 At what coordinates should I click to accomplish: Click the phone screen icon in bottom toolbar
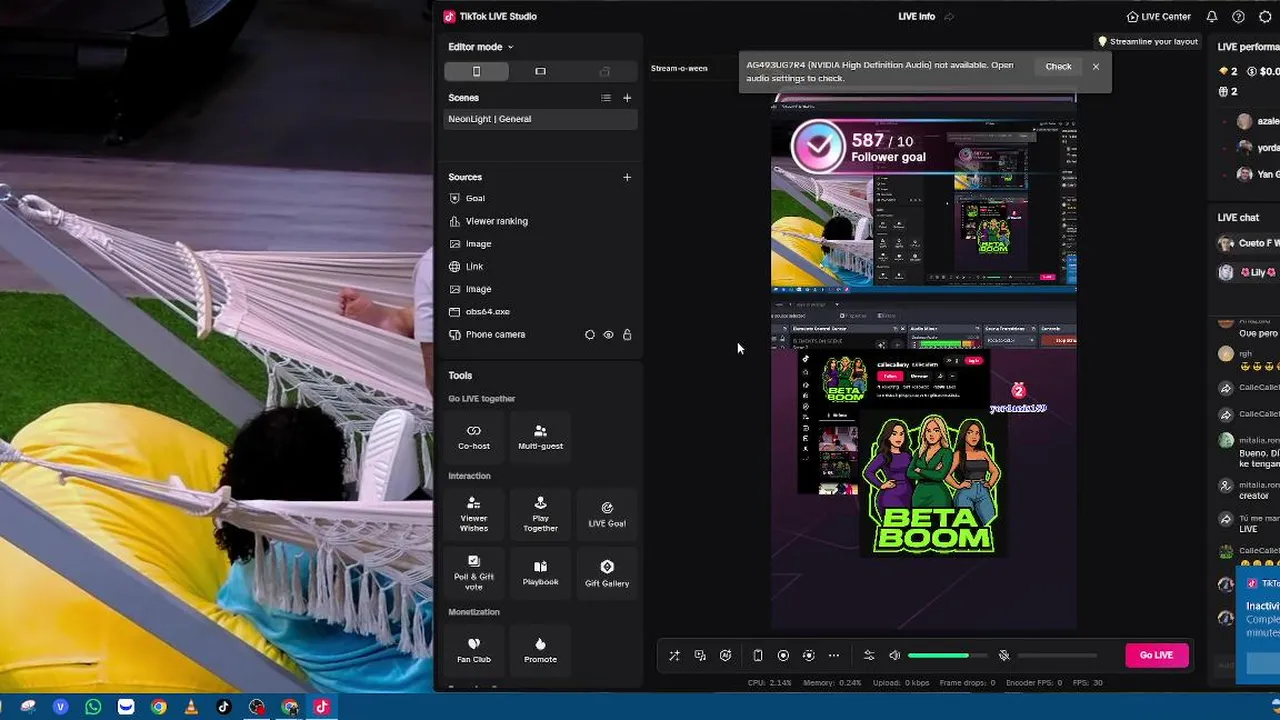click(x=758, y=656)
